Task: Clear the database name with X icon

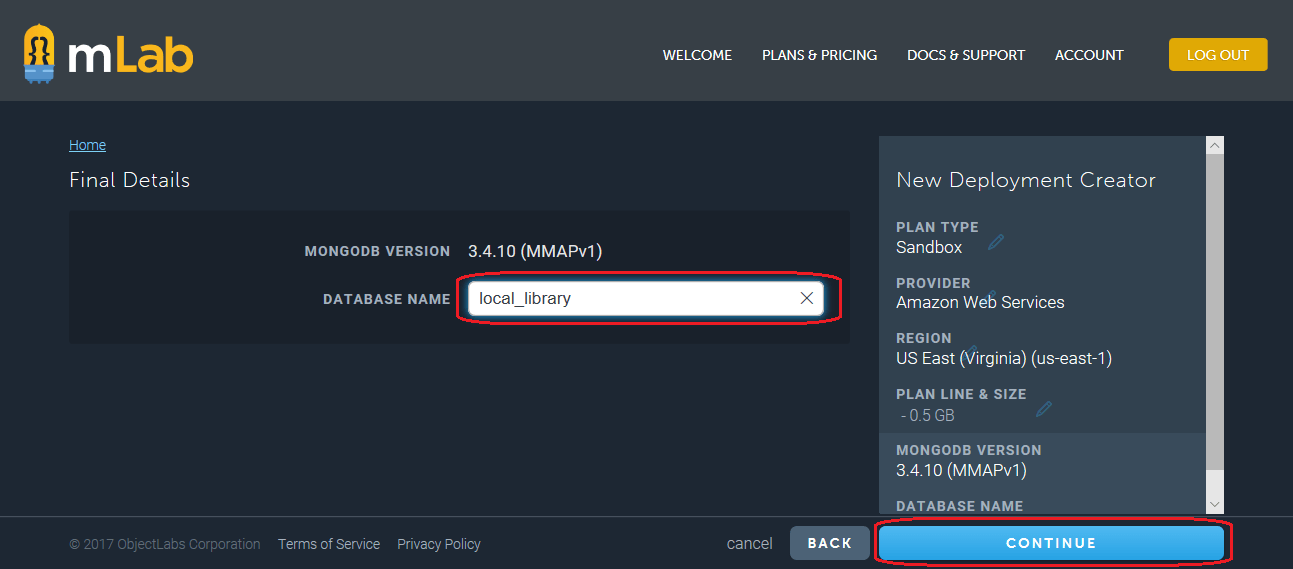Action: 807,298
